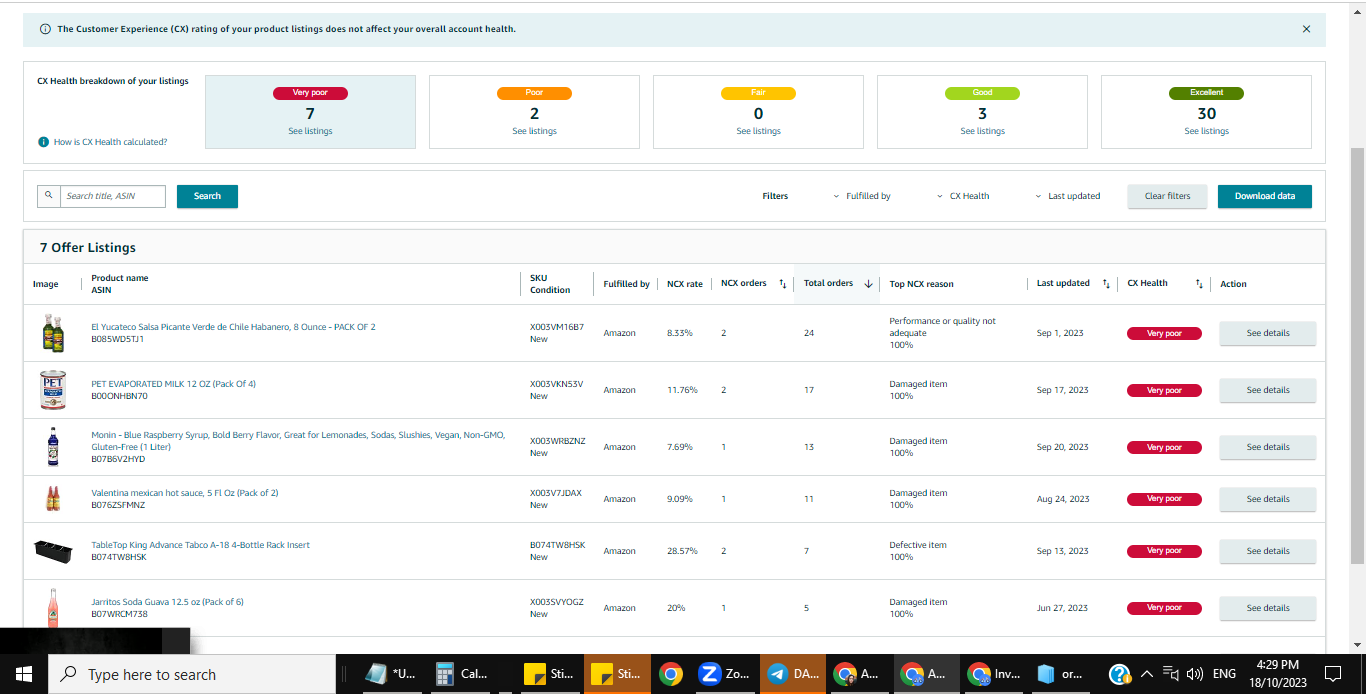This screenshot has width=1366, height=694.
Task: Sort by CX Health column arrows
Action: (x=1199, y=284)
